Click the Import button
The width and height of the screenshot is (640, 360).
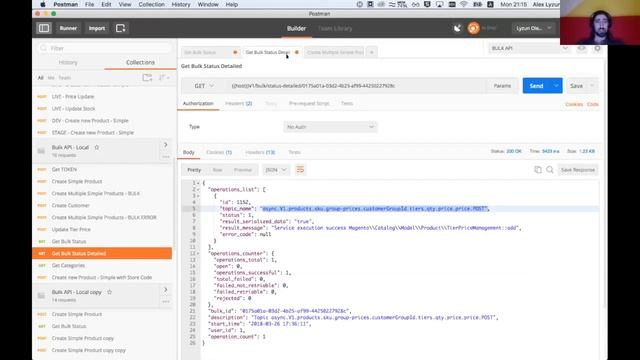(97, 28)
